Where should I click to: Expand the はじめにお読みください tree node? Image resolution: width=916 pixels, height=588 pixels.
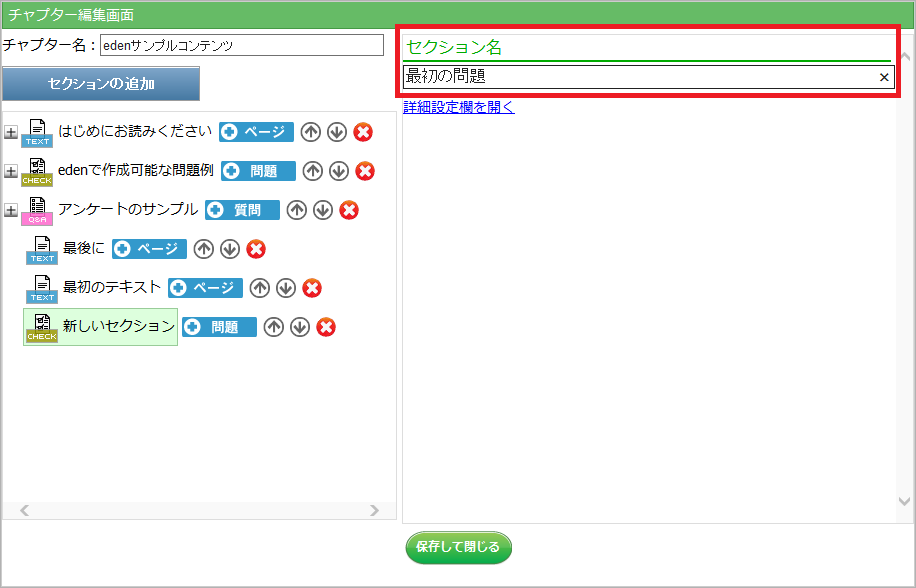[x=11, y=132]
